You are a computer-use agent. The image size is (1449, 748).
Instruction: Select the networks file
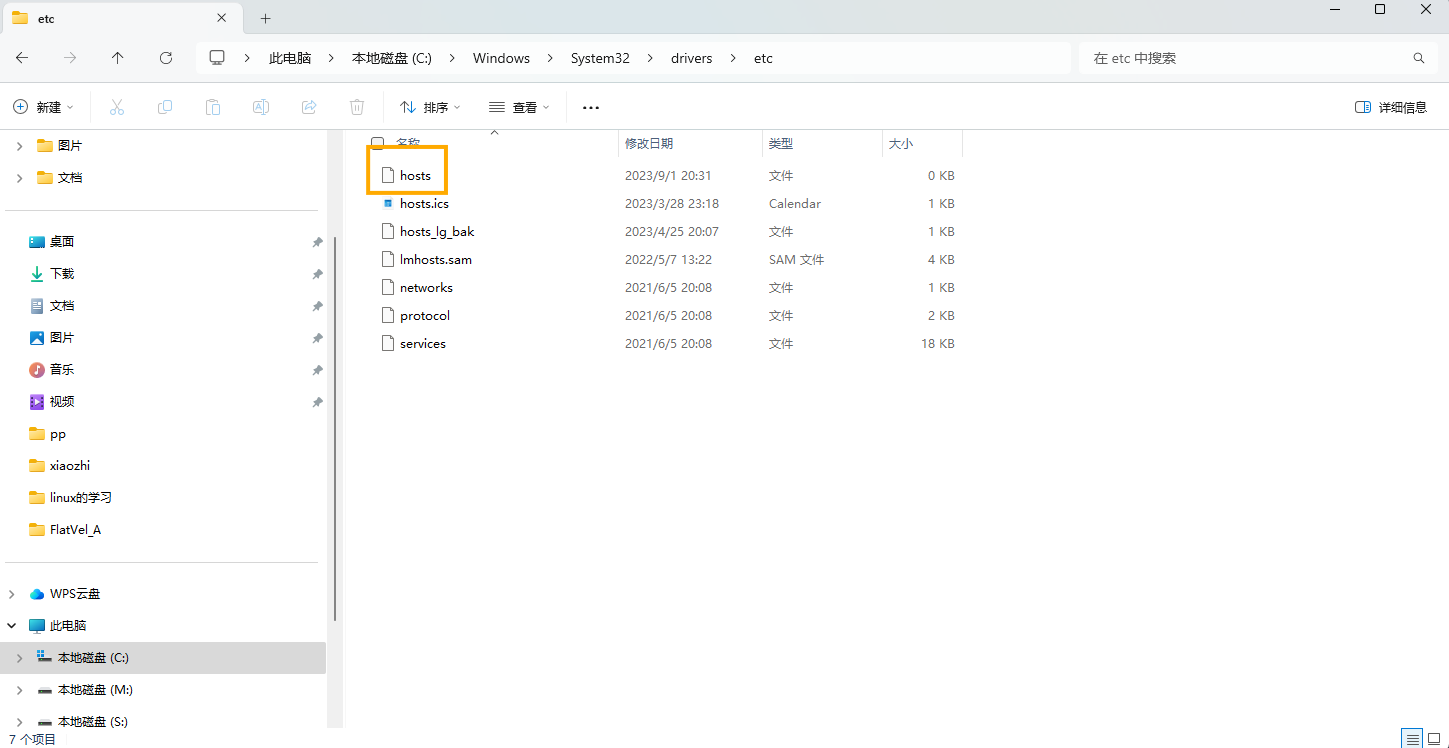tap(426, 287)
